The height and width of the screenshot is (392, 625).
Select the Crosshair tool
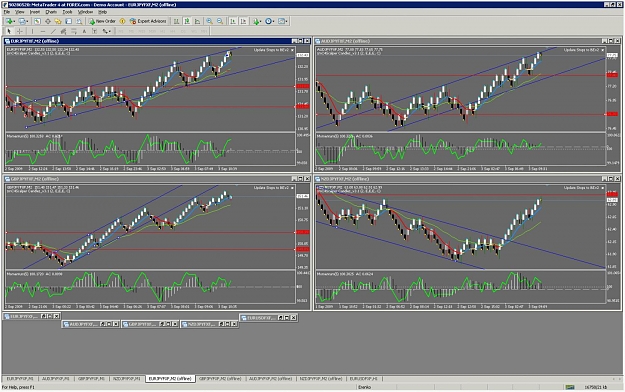point(20,31)
